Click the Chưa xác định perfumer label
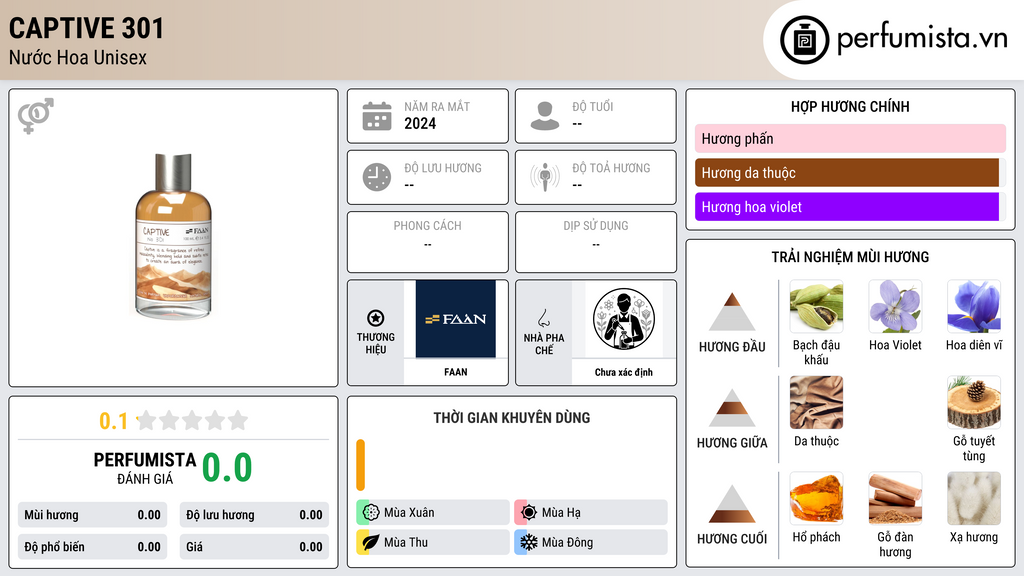The width and height of the screenshot is (1024, 576). click(x=624, y=372)
